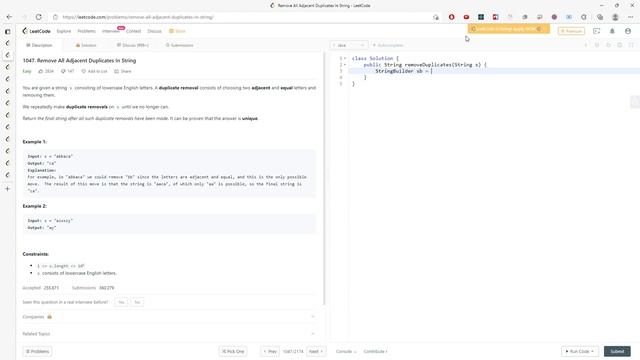640x360 pixels.
Task: Answer No to seen in interview
Action: (137, 302)
